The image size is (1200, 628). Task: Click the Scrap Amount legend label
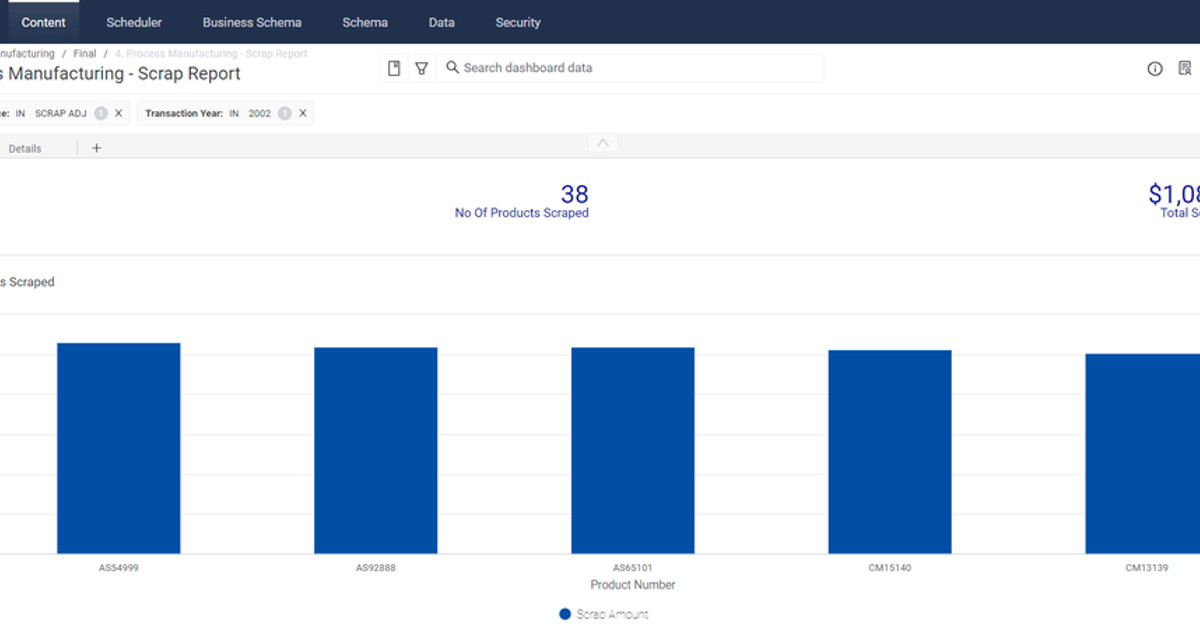[613, 614]
